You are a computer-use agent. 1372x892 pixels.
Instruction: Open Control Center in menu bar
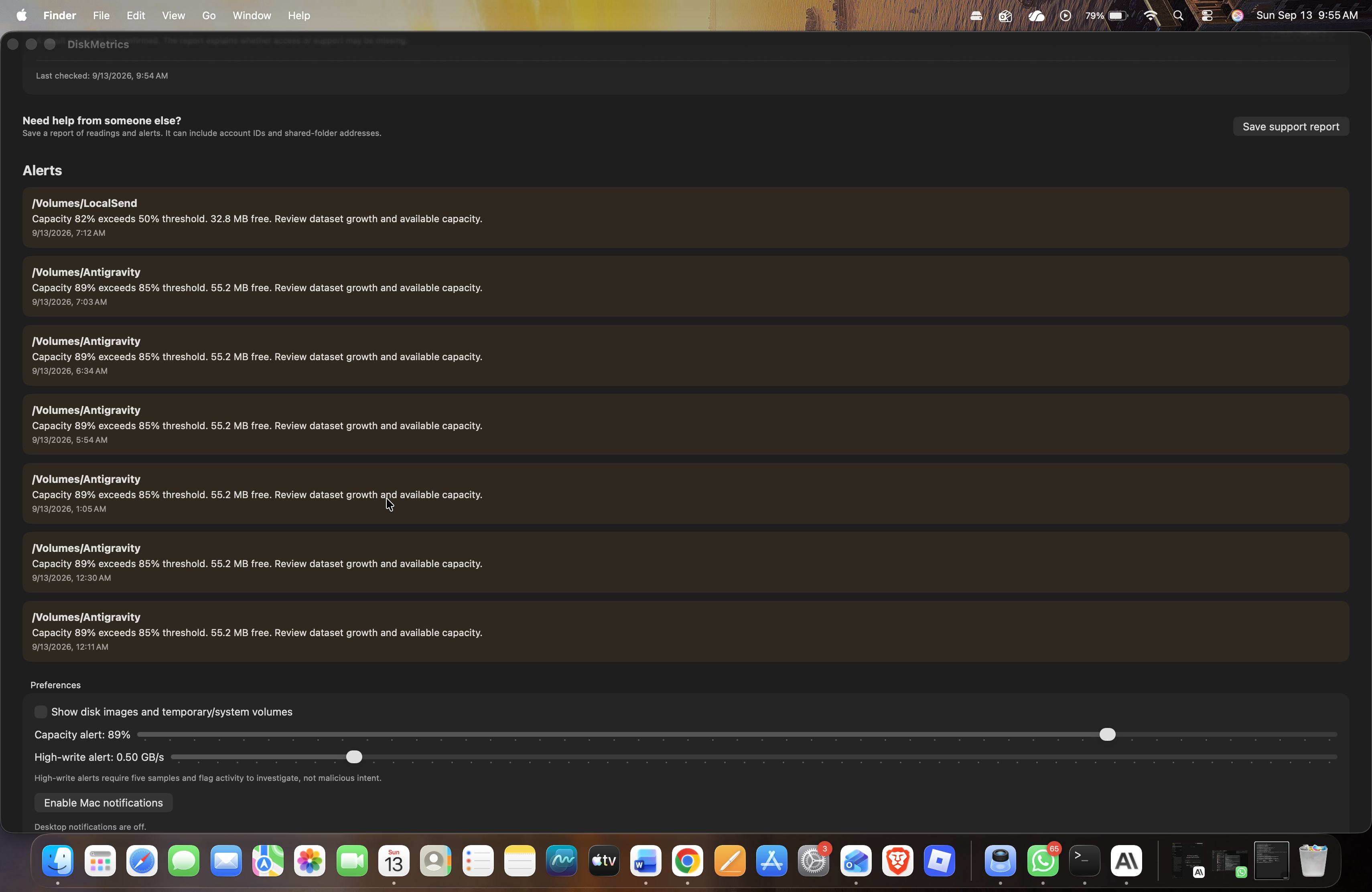[1207, 16]
